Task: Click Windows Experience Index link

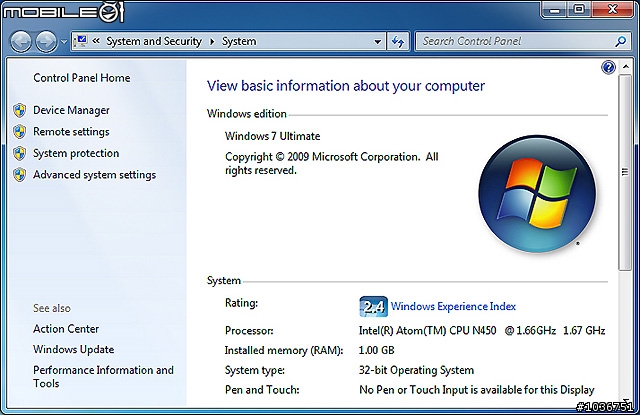Action: (x=453, y=306)
